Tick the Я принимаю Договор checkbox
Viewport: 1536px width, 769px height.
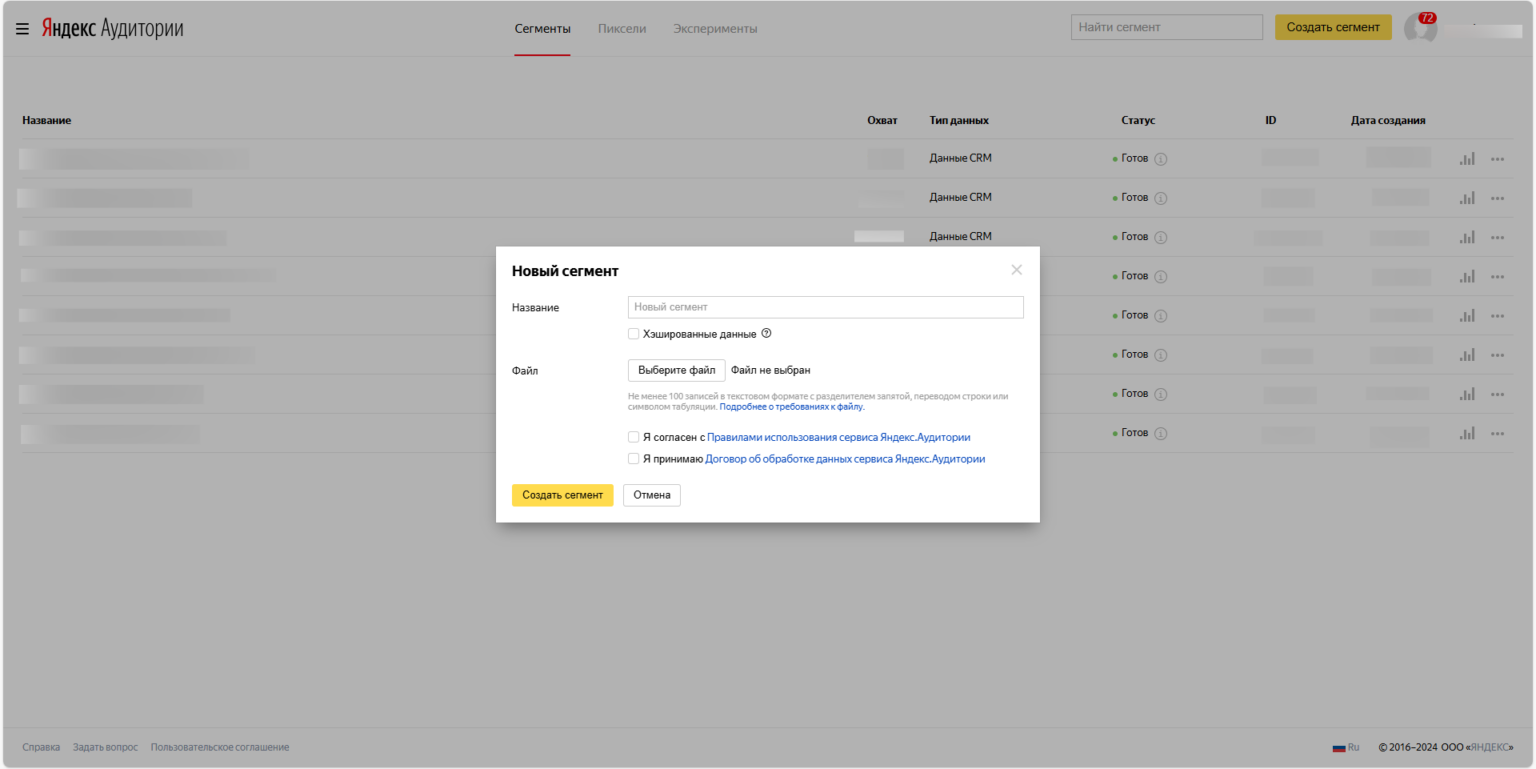point(634,459)
